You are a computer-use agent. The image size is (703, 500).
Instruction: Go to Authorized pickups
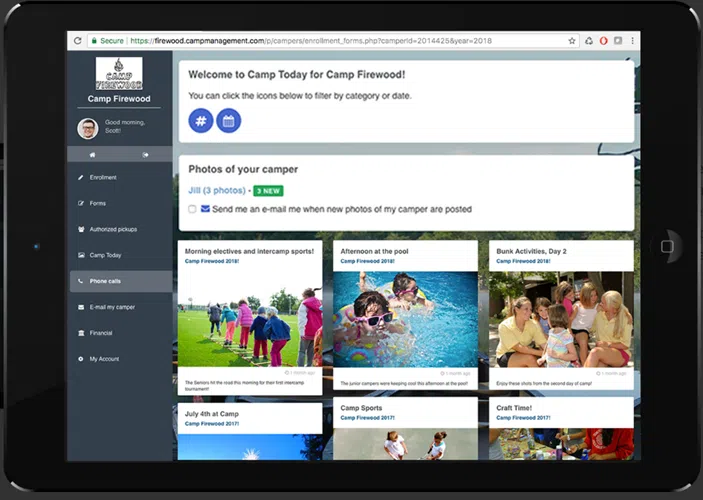[x=112, y=229]
